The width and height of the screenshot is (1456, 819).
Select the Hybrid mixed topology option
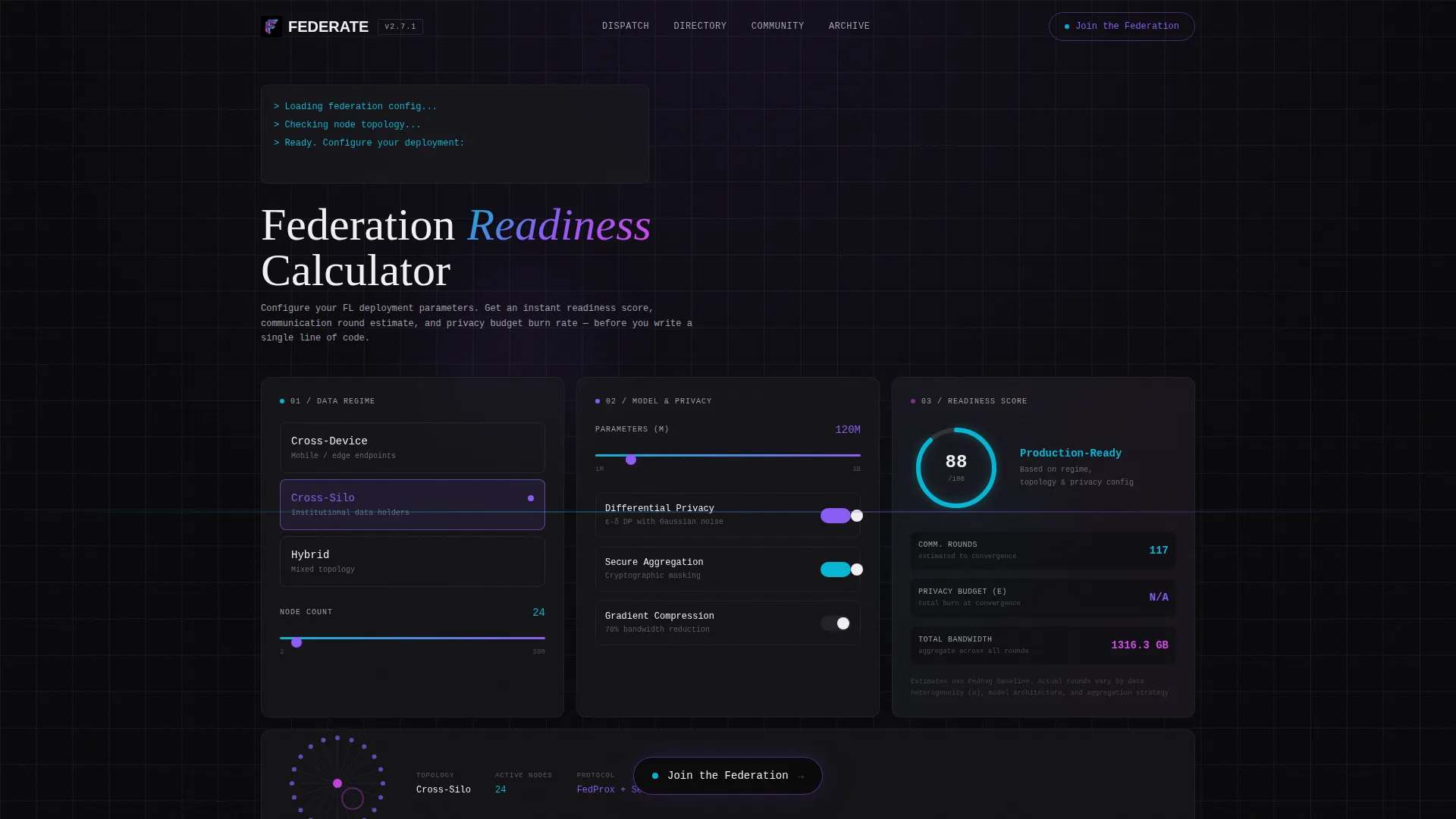(413, 561)
